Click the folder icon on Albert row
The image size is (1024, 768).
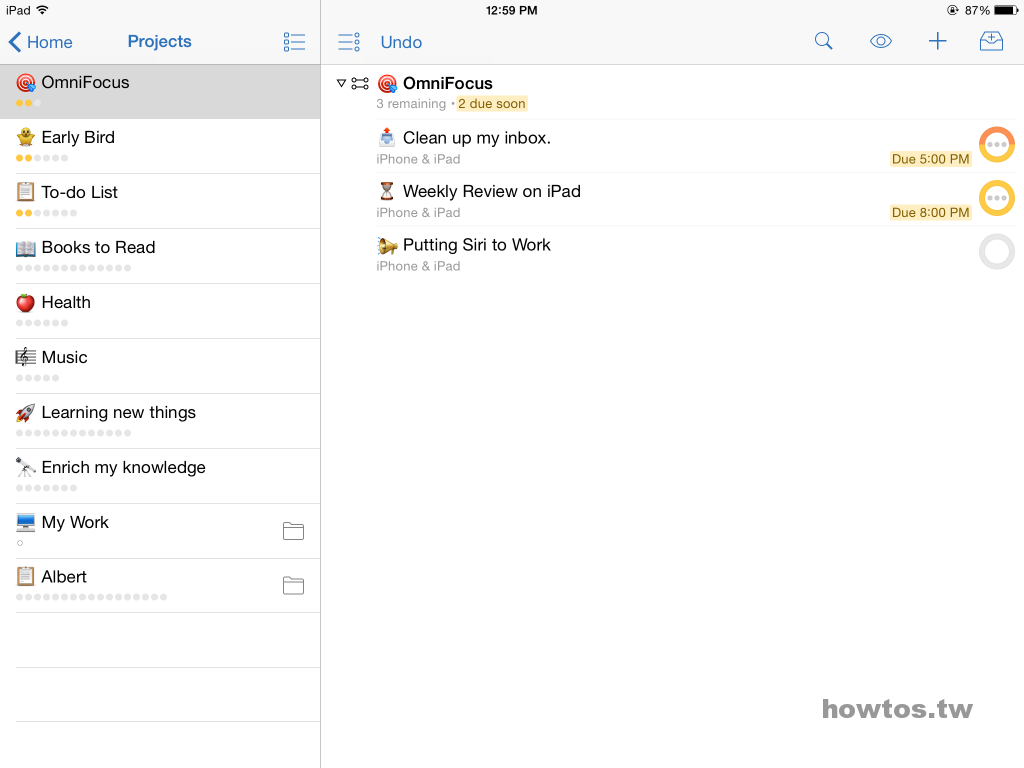pos(293,585)
